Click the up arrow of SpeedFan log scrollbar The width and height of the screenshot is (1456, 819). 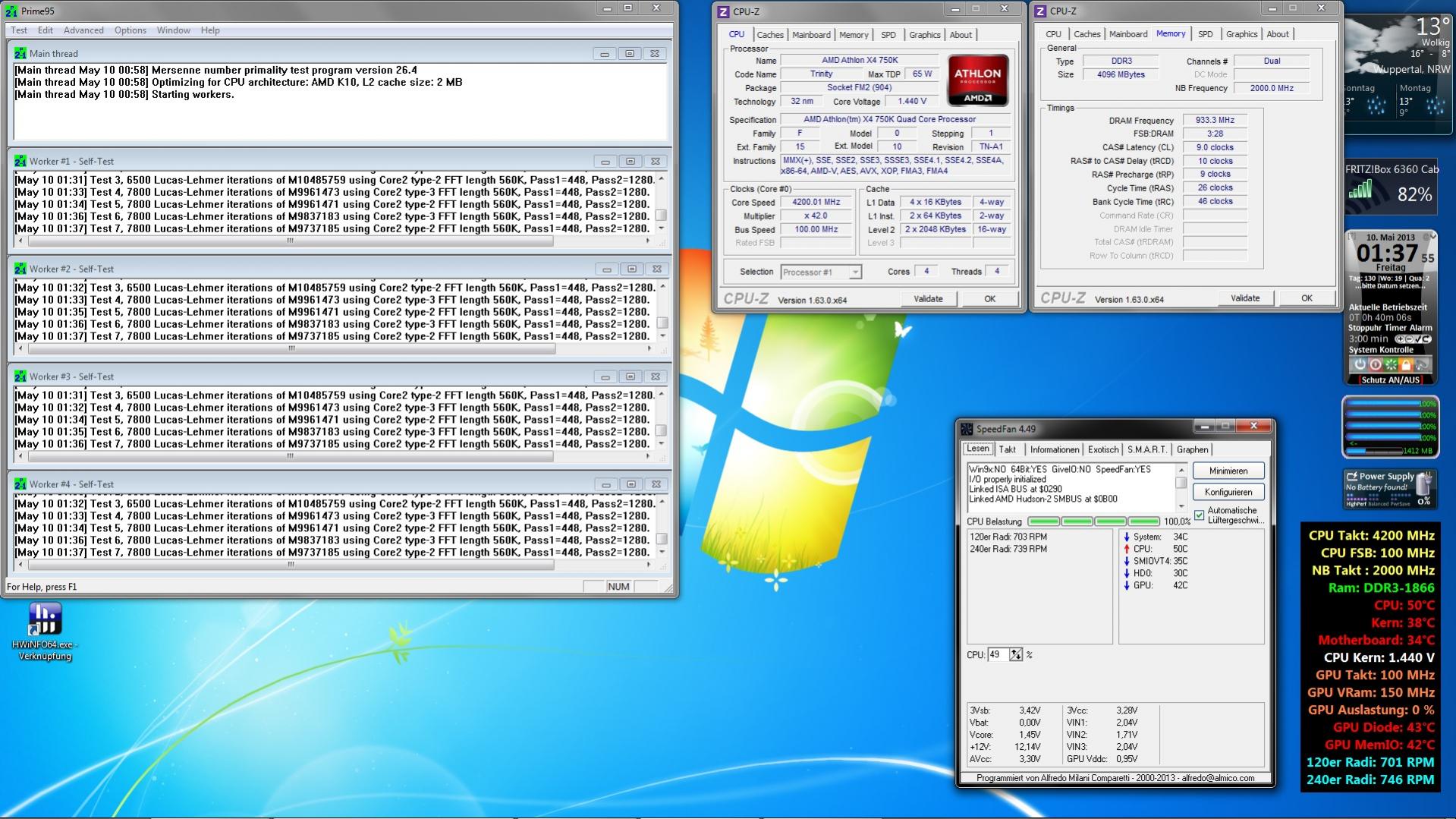tap(1181, 470)
